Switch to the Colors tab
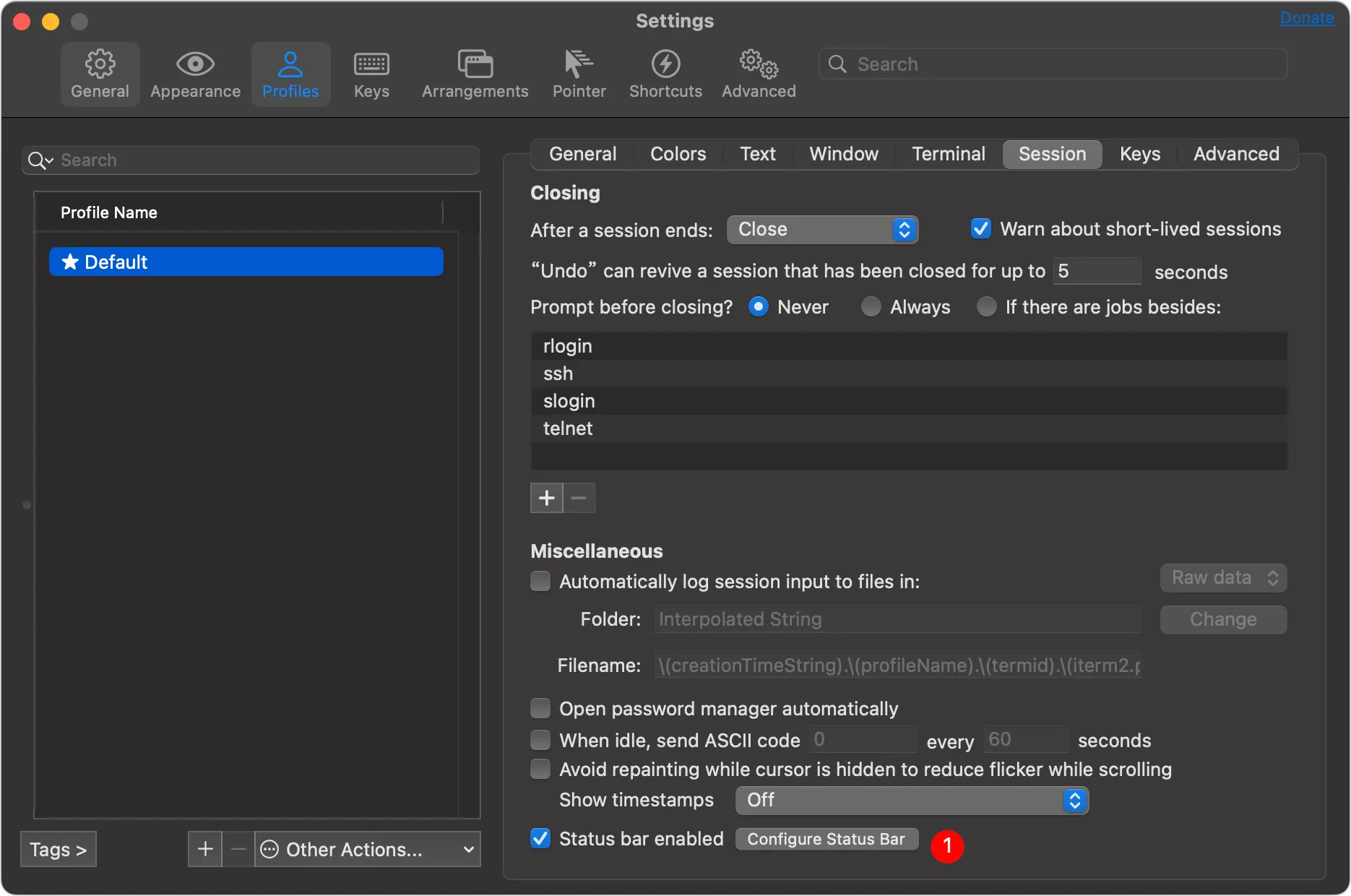The image size is (1351, 896). [678, 154]
